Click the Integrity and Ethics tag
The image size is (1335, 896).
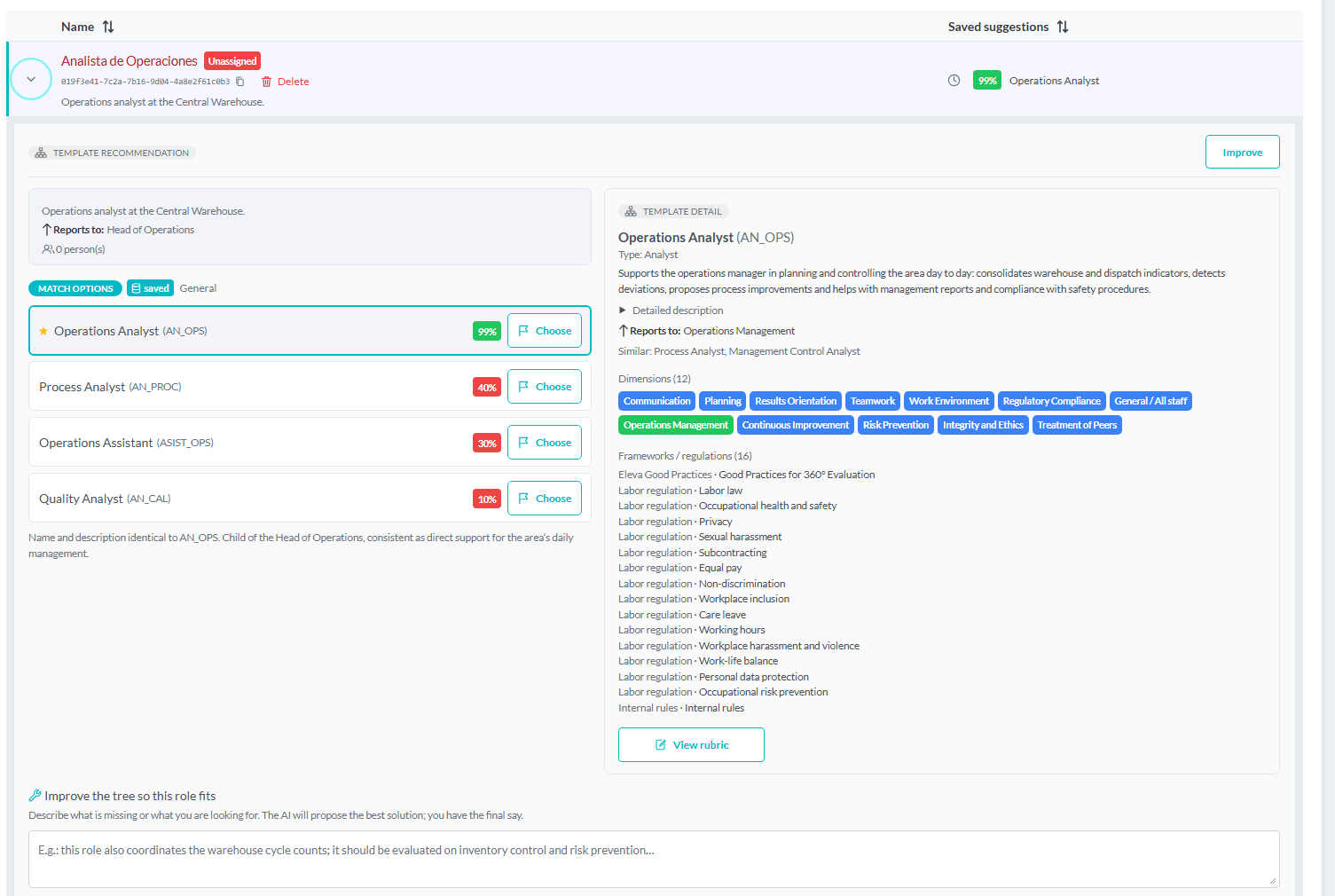pos(983,425)
